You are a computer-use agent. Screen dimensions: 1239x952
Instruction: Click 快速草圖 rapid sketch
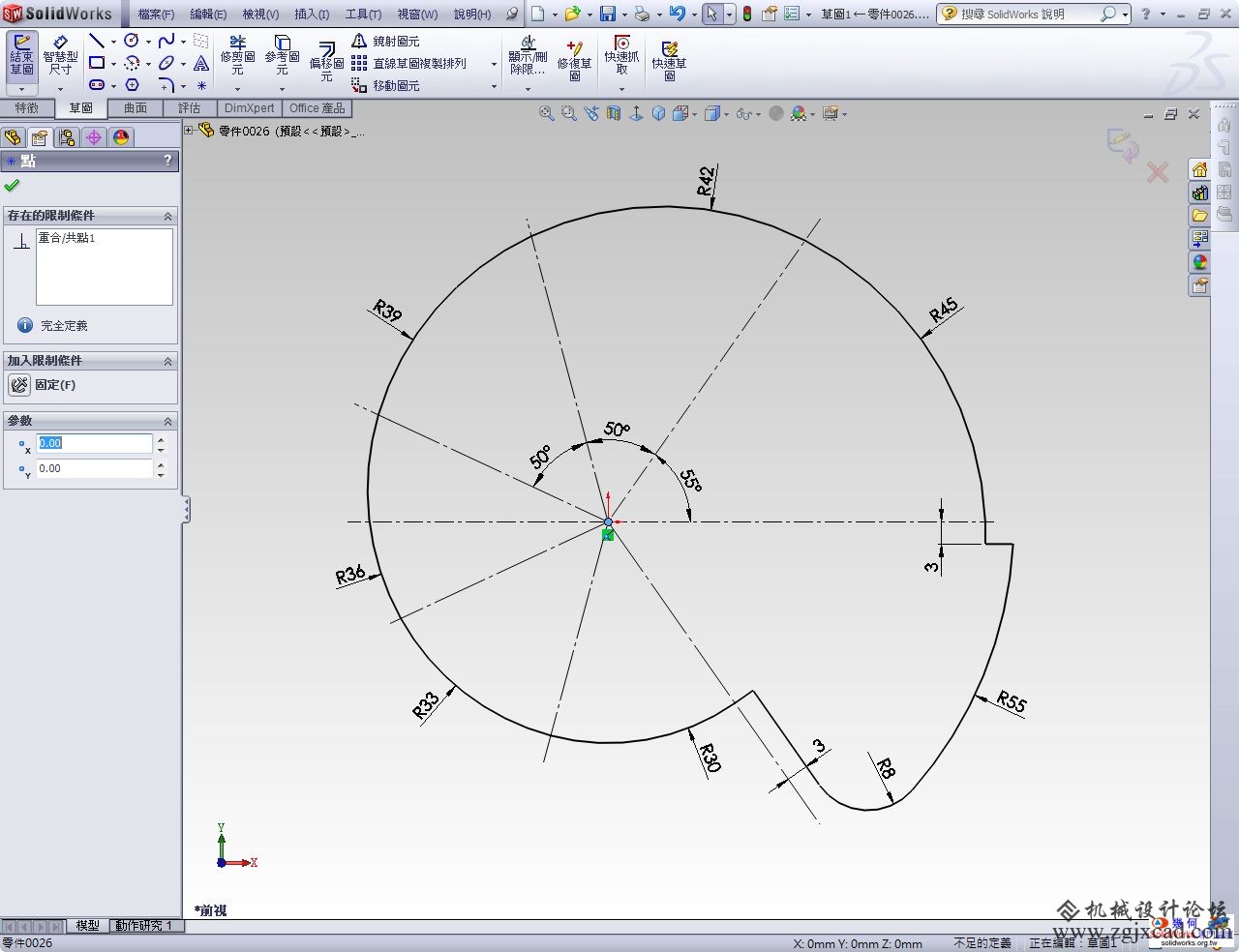(x=669, y=60)
